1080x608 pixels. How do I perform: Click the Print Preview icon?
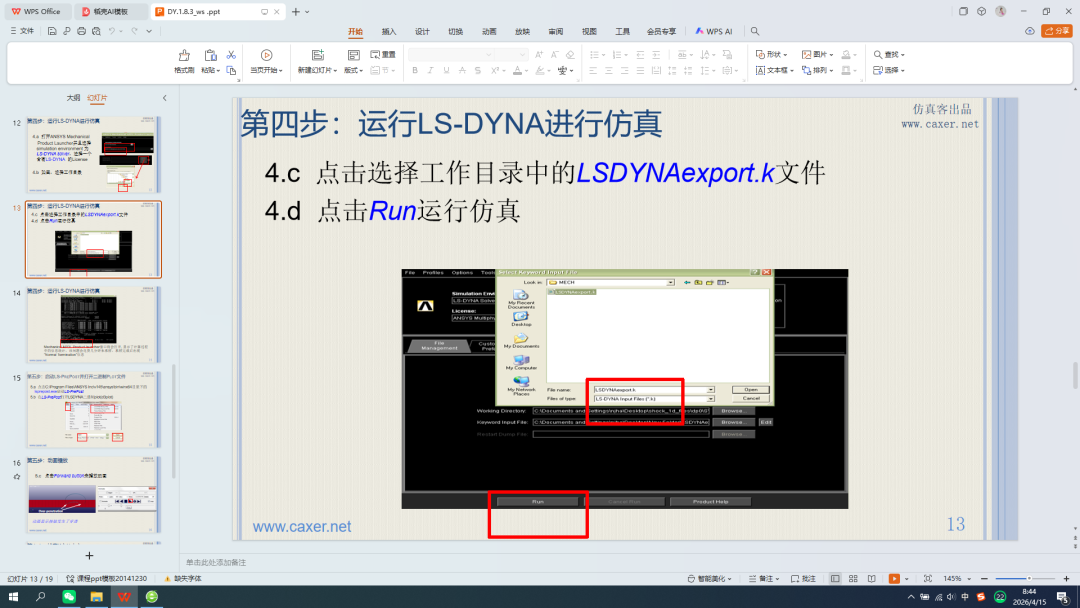pyautogui.click(x=96, y=31)
